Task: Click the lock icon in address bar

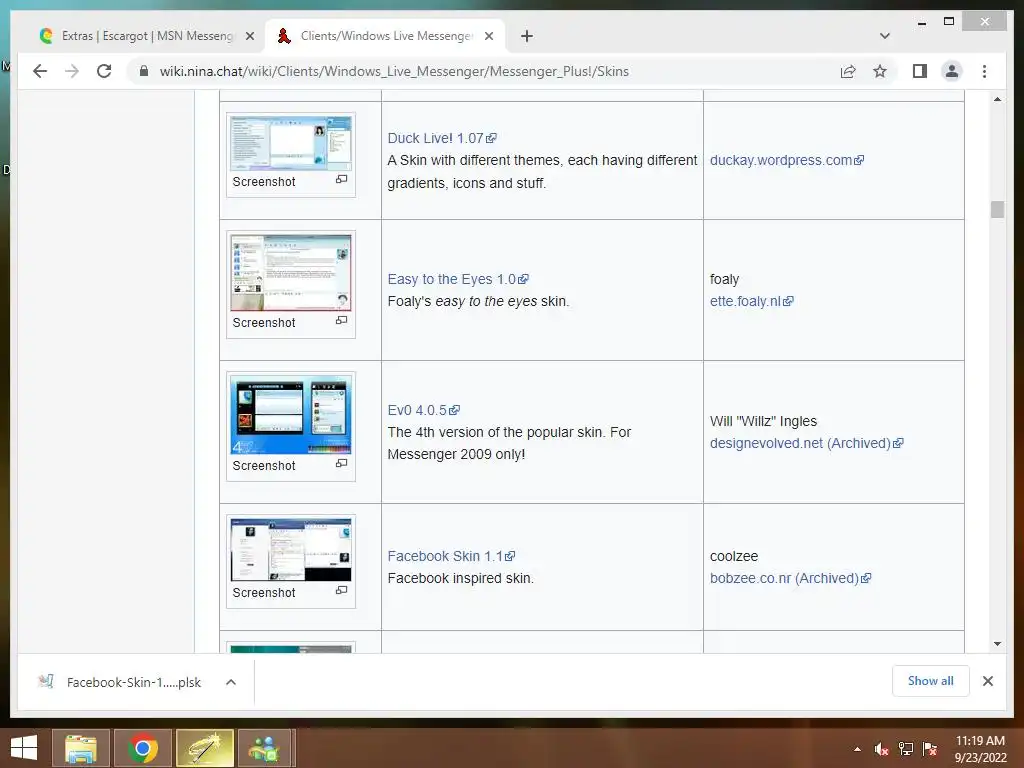Action: [x=144, y=71]
